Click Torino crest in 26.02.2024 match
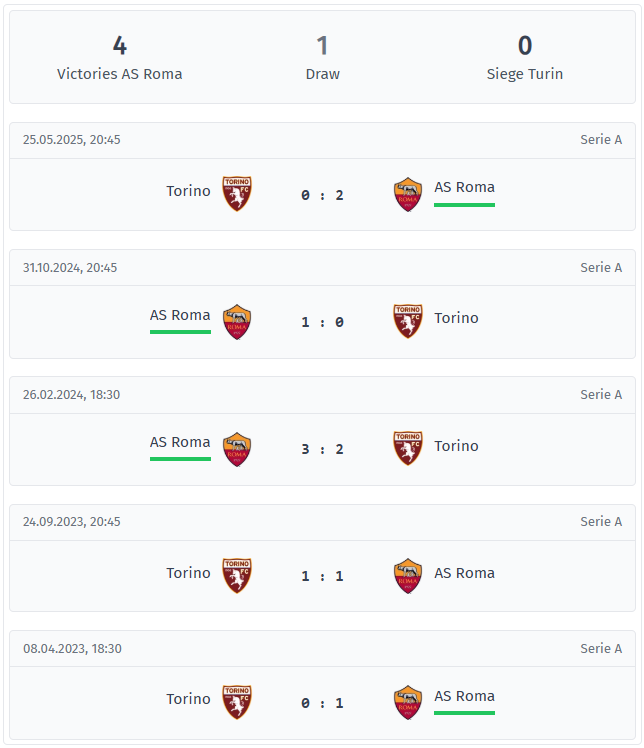644x748 pixels. [x=408, y=448]
